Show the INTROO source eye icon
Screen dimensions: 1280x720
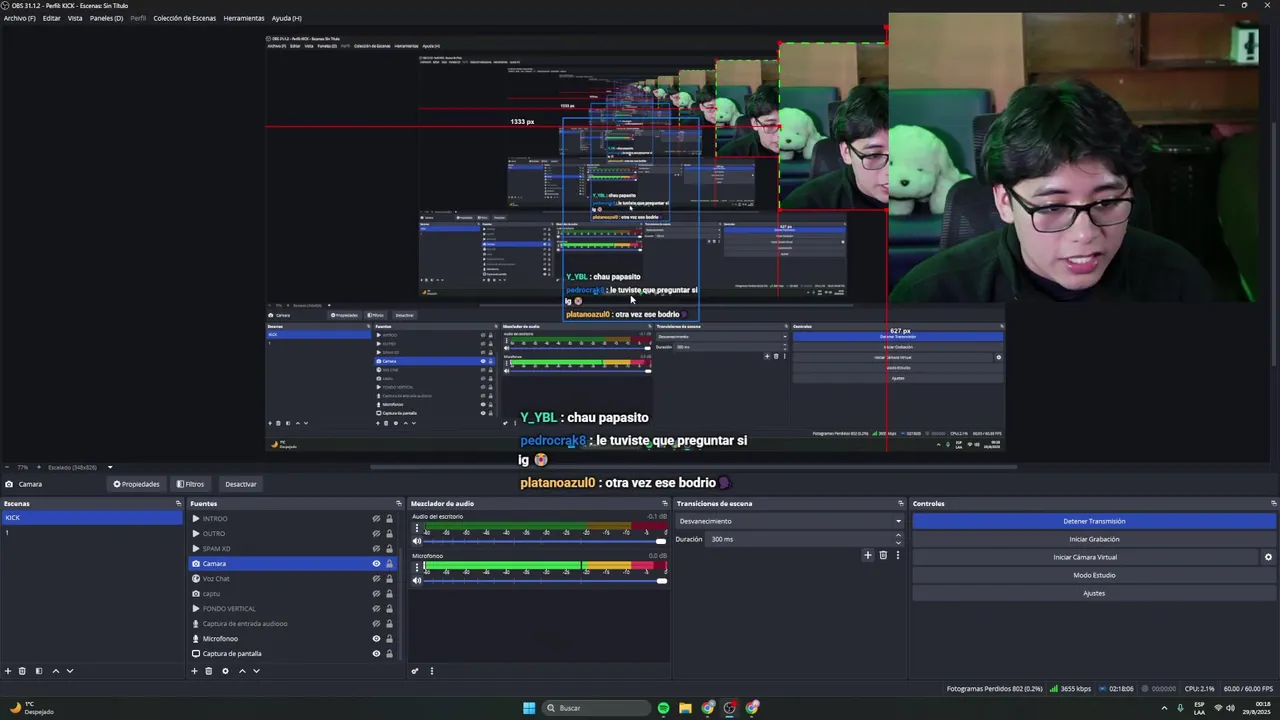point(376,519)
